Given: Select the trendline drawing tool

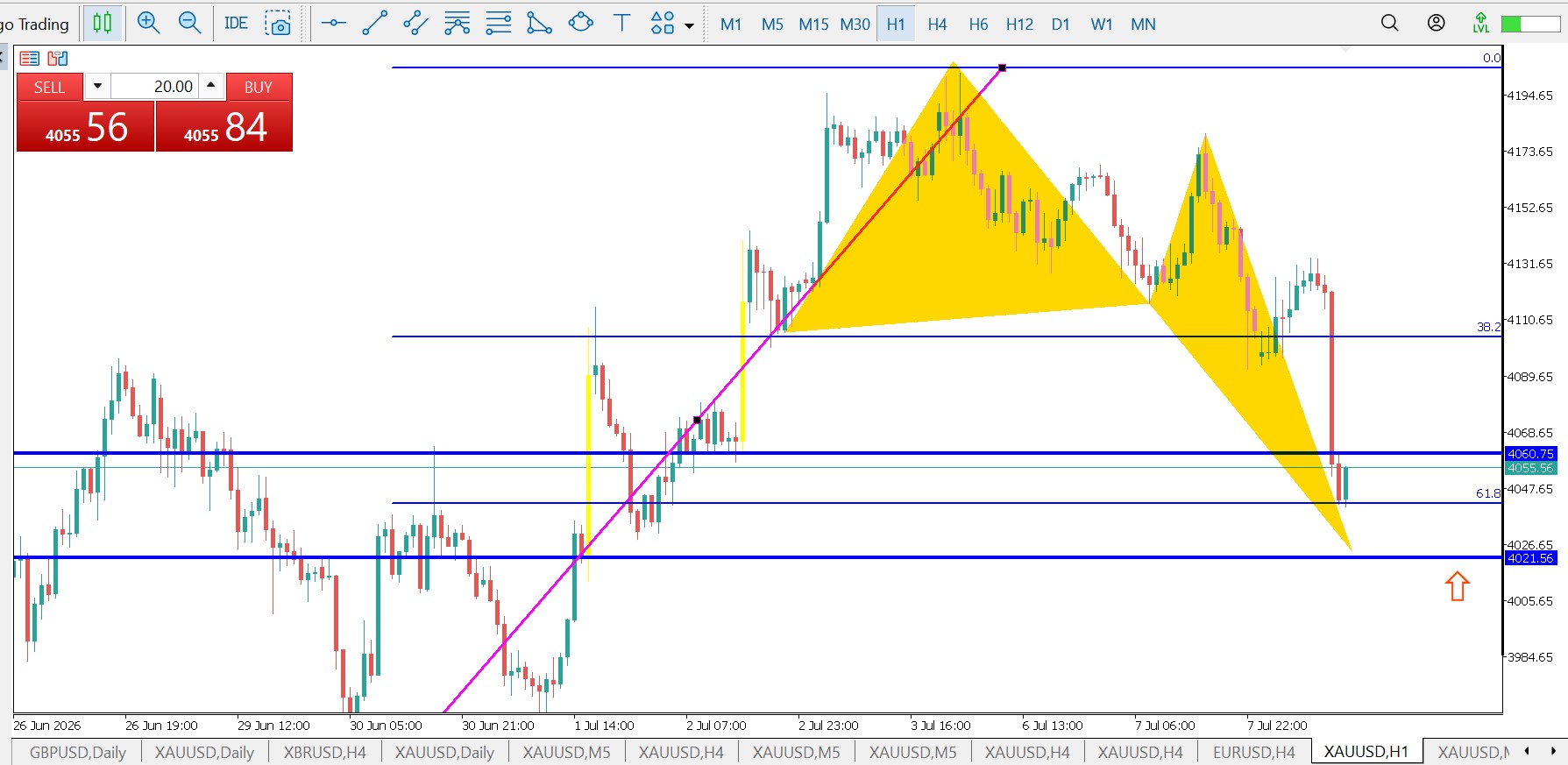Looking at the screenshot, I should [x=374, y=24].
